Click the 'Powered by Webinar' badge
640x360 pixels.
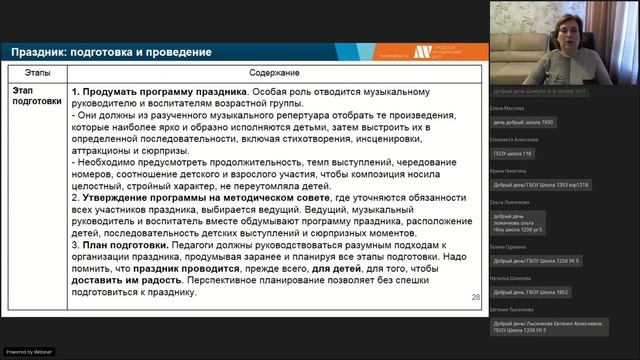point(29,352)
